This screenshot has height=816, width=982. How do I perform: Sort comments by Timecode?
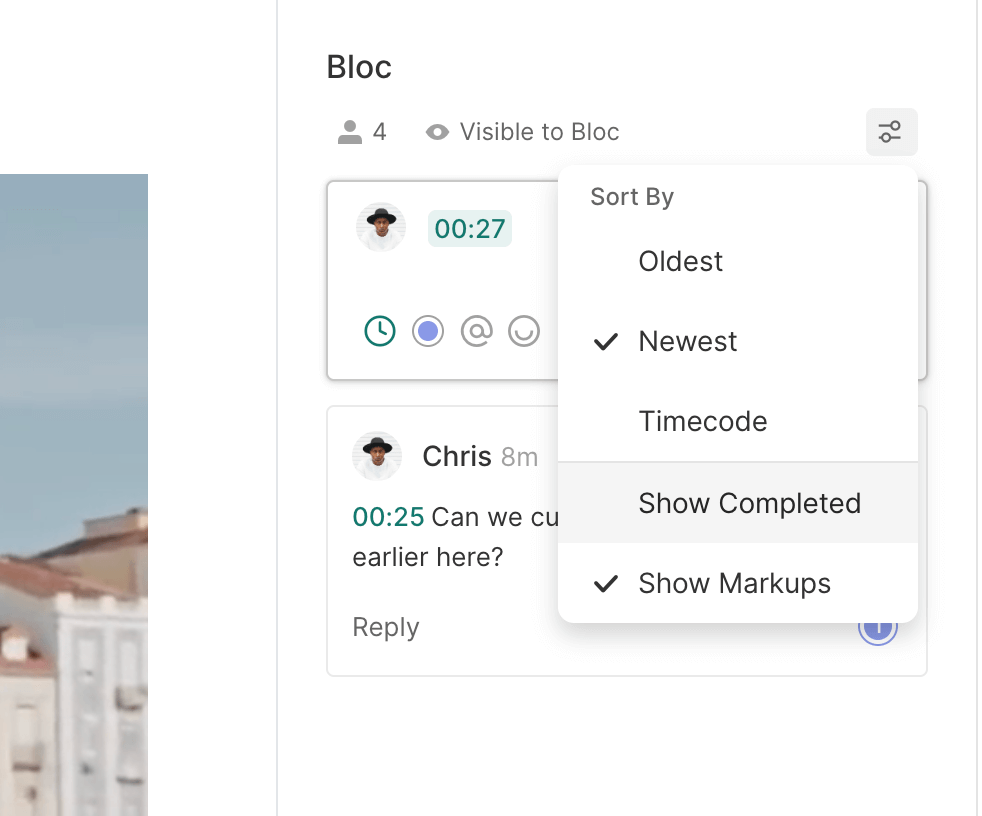pos(702,422)
